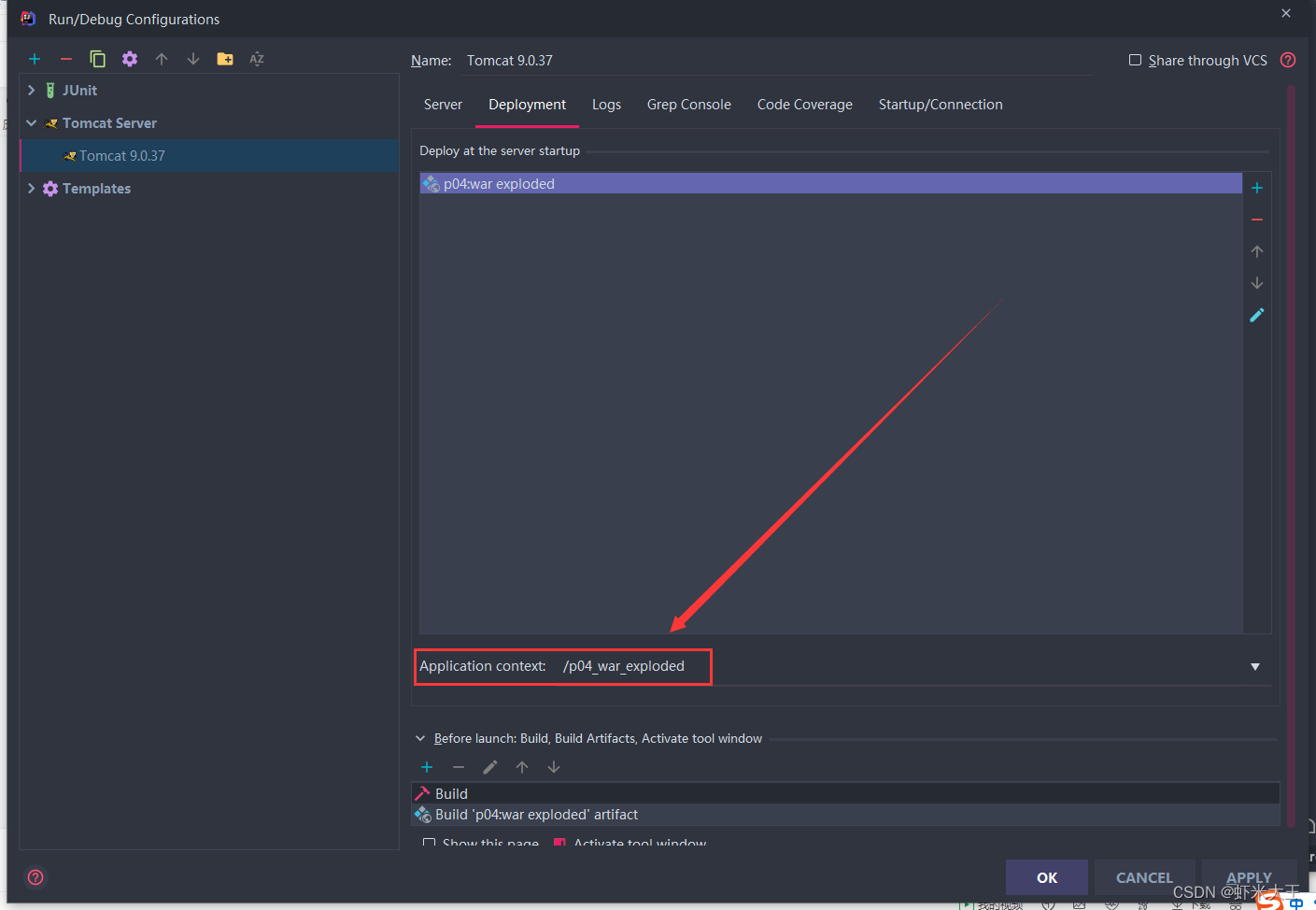Add a deployment artifact with plus
This screenshot has height=910, width=1316.
[1257, 188]
